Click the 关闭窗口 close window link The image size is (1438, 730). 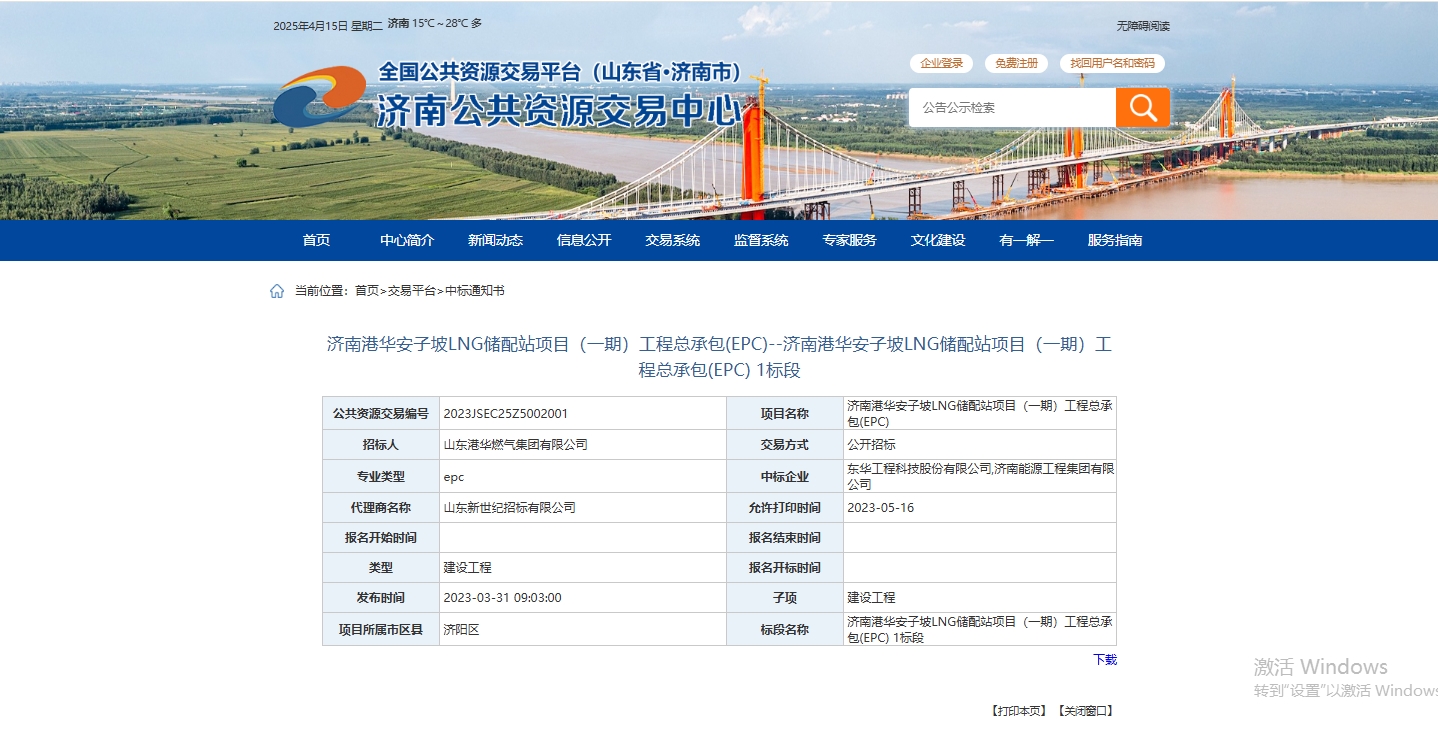1085,711
